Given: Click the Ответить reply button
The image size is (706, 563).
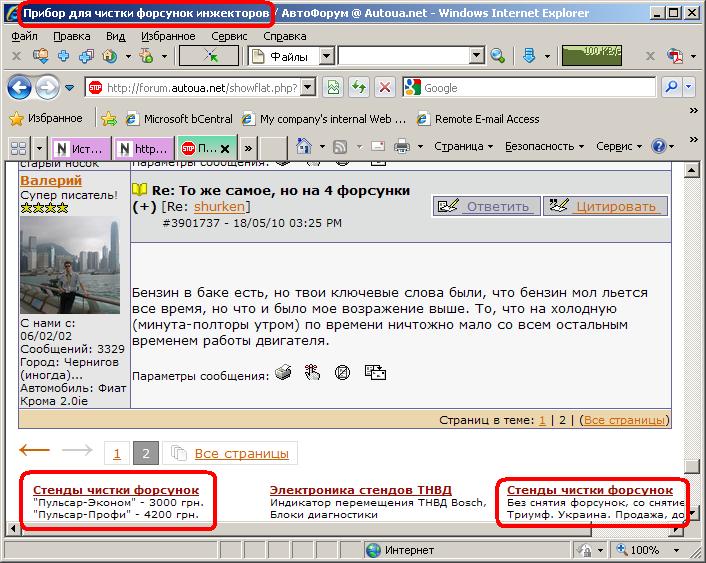Looking at the screenshot, I should [486, 206].
